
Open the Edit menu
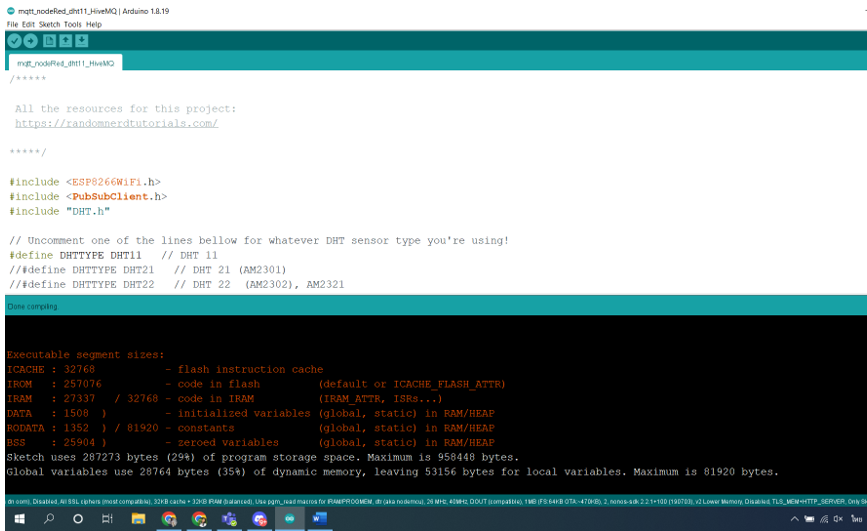pyautogui.click(x=28, y=24)
